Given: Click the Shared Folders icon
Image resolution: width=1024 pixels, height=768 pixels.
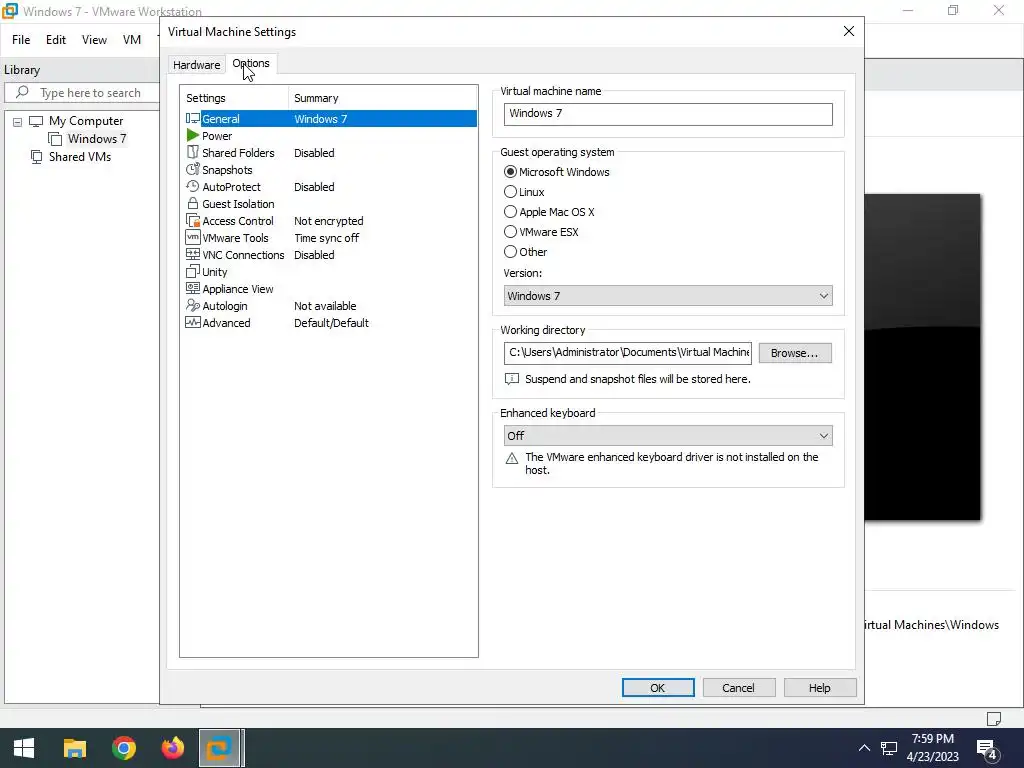Looking at the screenshot, I should 193,152.
